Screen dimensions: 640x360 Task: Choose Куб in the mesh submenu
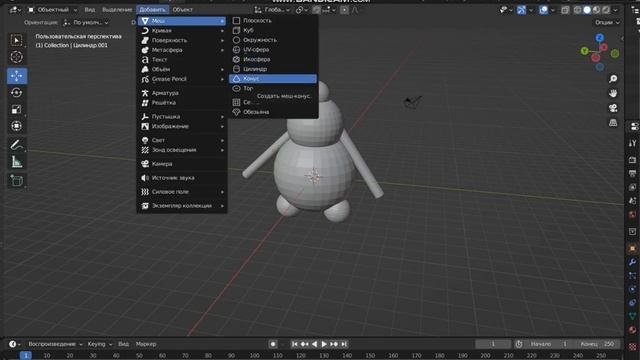pos(273,30)
